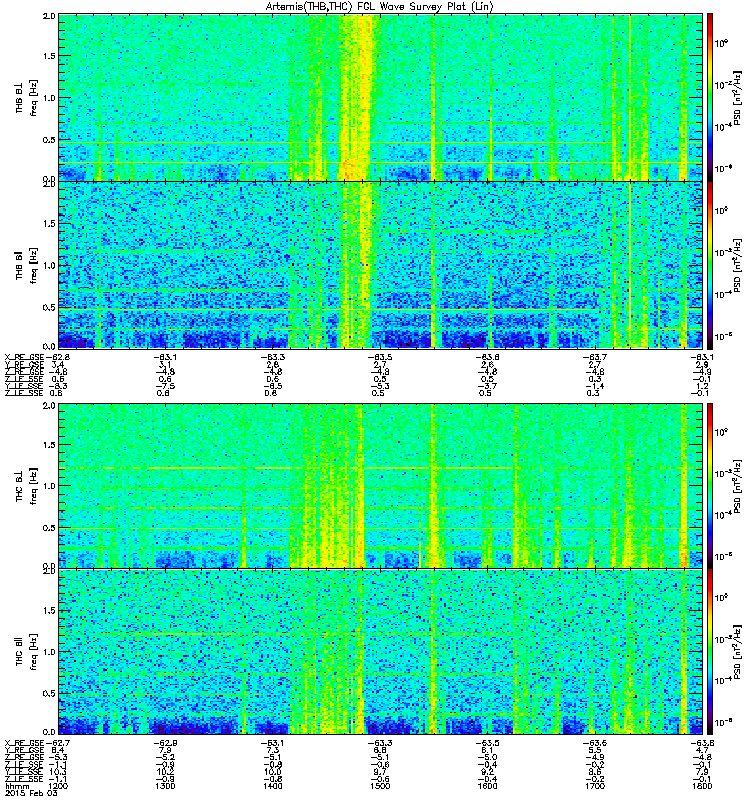Click PSD [nT²/Hz] label of top color bar
The width and height of the screenshot is (750, 800).
pyautogui.click(x=738, y=98)
